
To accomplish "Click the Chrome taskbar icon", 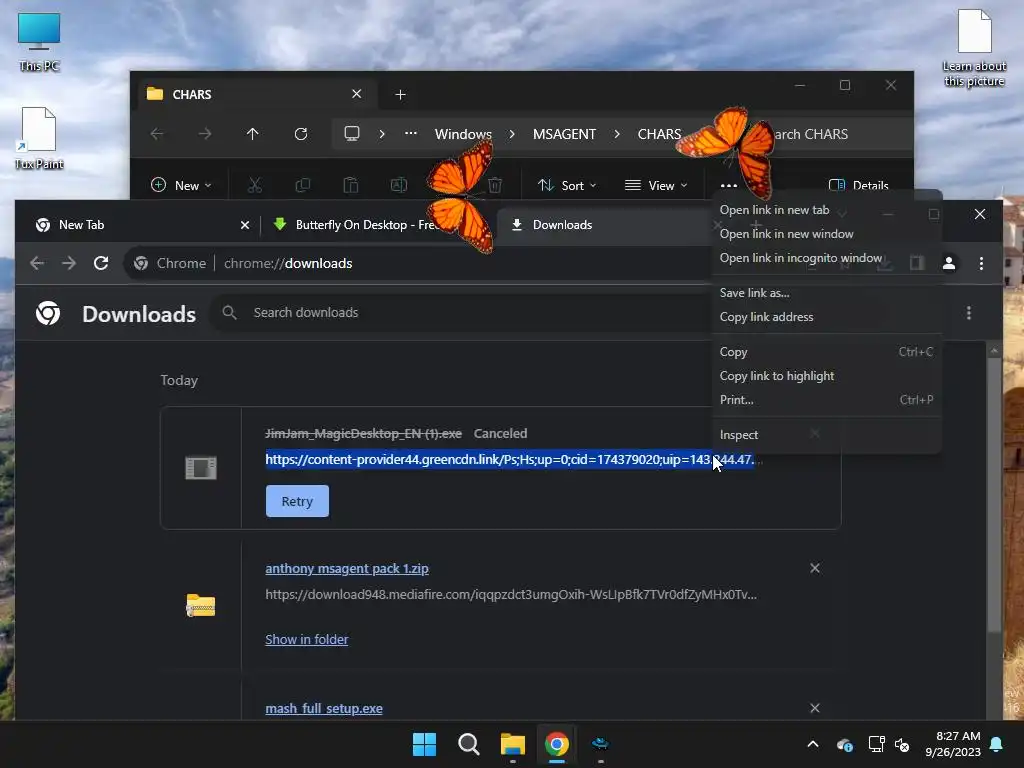I will pos(557,744).
